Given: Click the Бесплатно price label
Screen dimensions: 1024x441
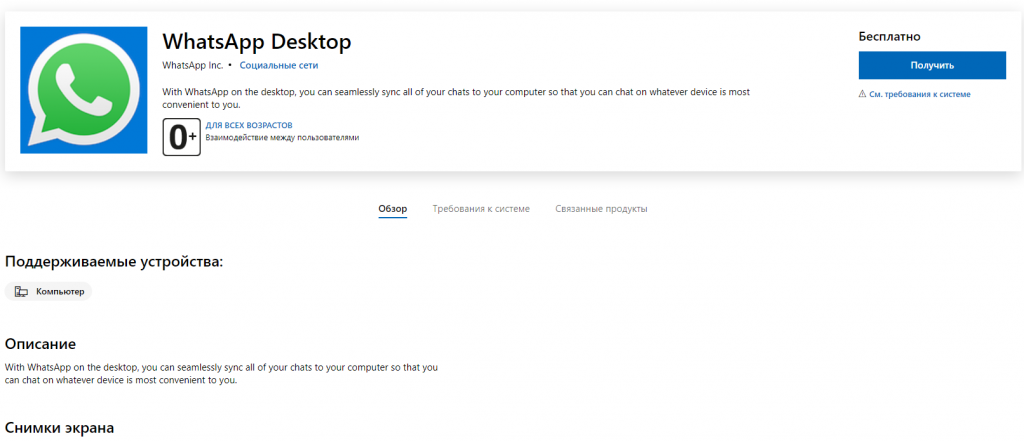Looking at the screenshot, I should (889, 36).
